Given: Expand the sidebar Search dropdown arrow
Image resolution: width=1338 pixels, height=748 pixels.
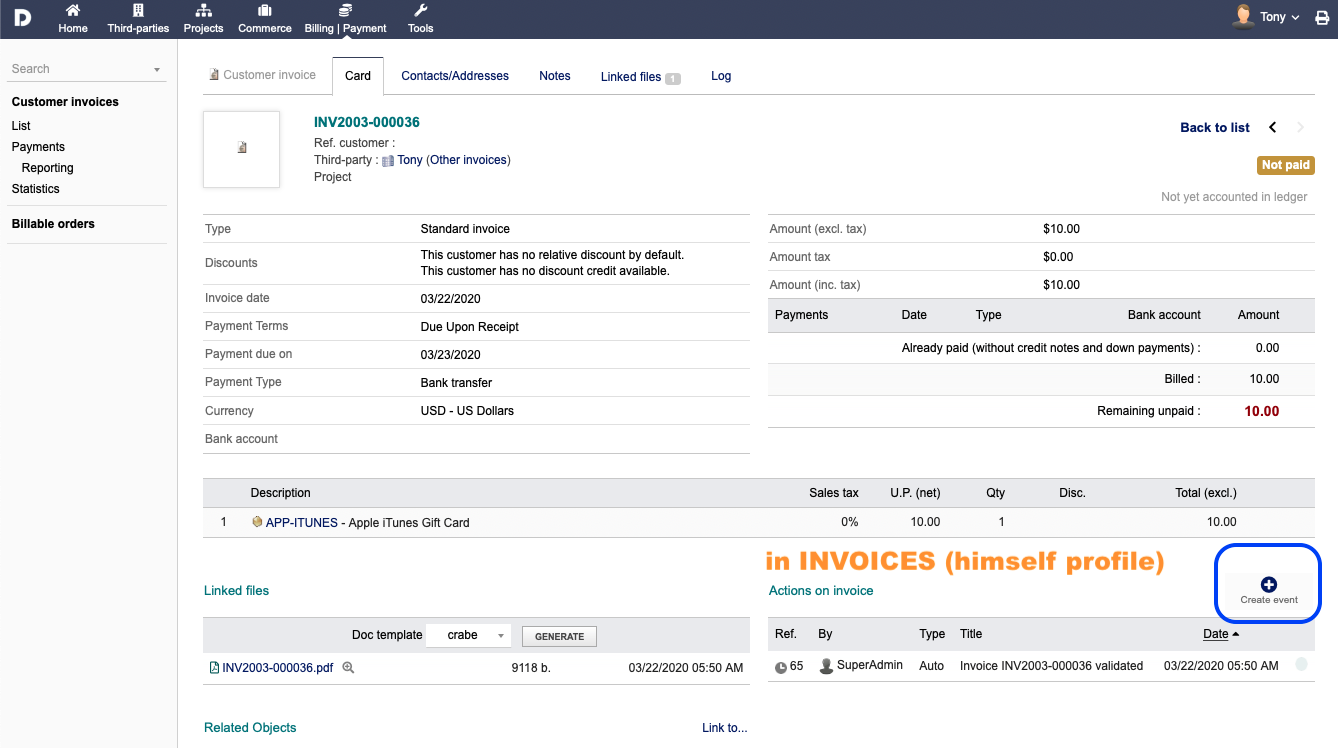Looking at the screenshot, I should pyautogui.click(x=157, y=70).
